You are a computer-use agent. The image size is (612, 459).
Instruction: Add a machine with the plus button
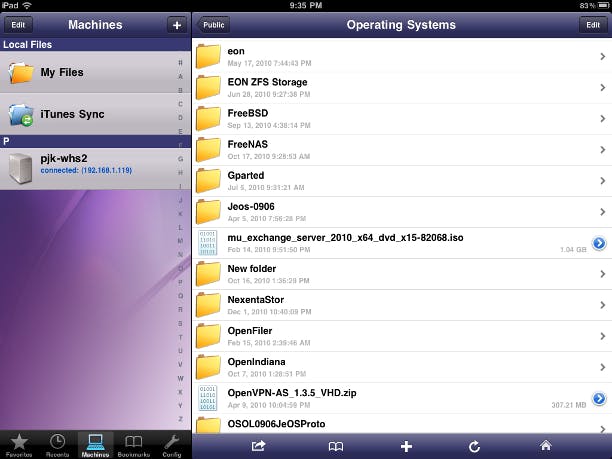tap(177, 25)
